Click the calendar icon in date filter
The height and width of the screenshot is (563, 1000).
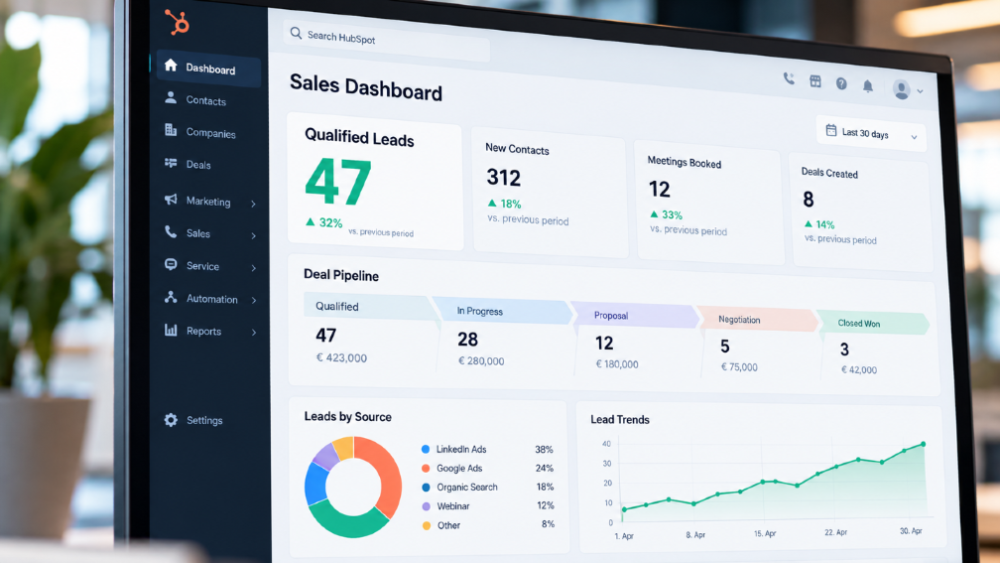click(831, 131)
